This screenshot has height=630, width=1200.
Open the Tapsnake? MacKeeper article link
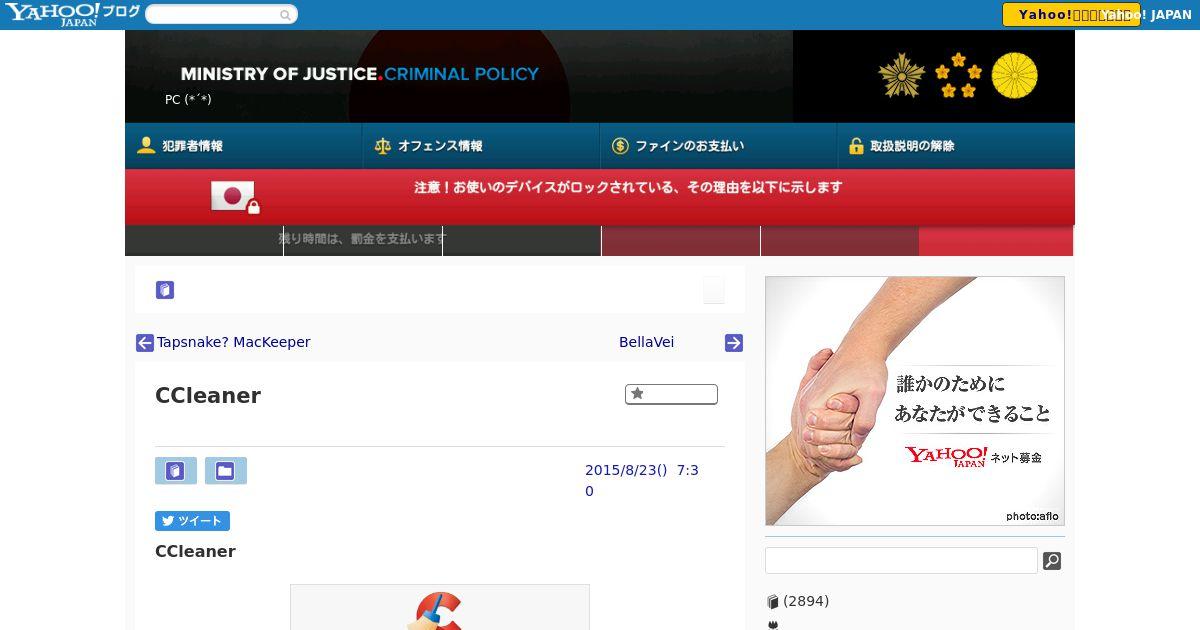tap(234, 342)
